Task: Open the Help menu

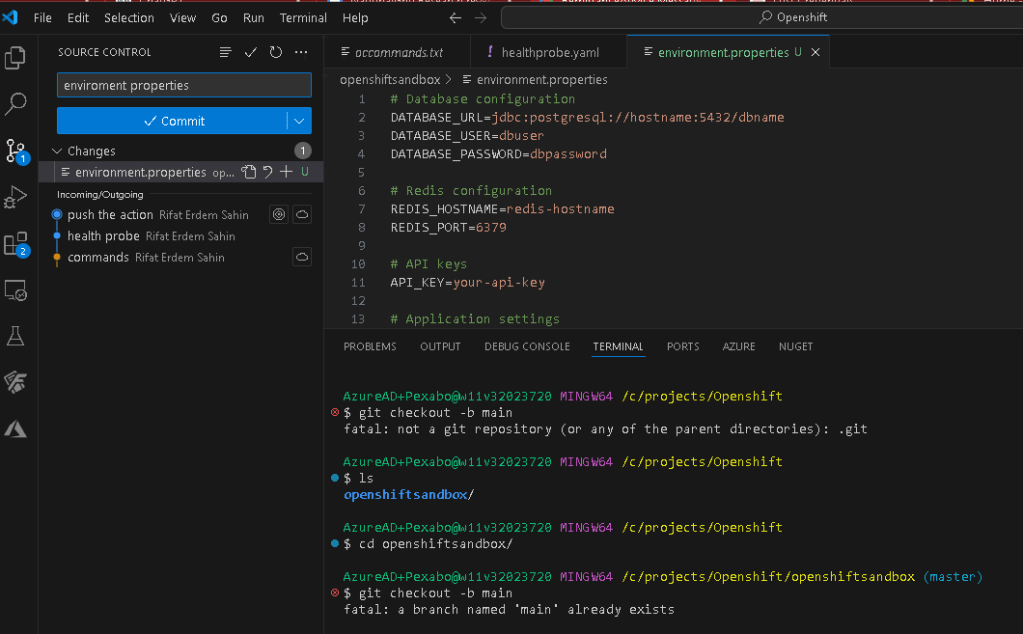Action: 355,18
